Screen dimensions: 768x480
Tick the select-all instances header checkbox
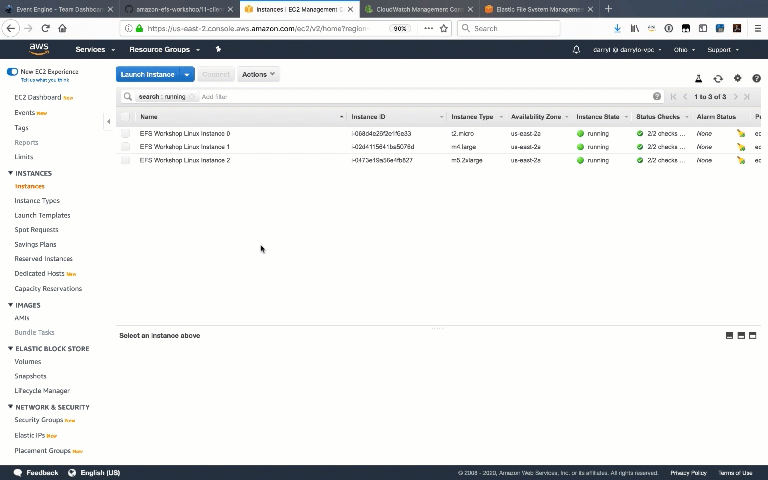pyautogui.click(x=125, y=117)
